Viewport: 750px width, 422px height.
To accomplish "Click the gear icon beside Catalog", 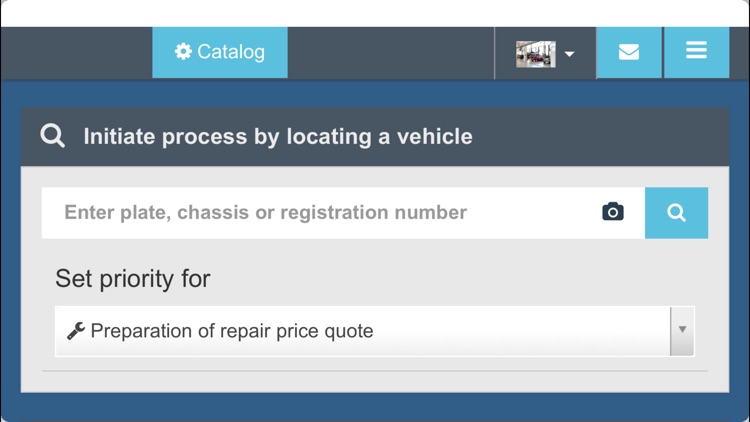I will (183, 51).
